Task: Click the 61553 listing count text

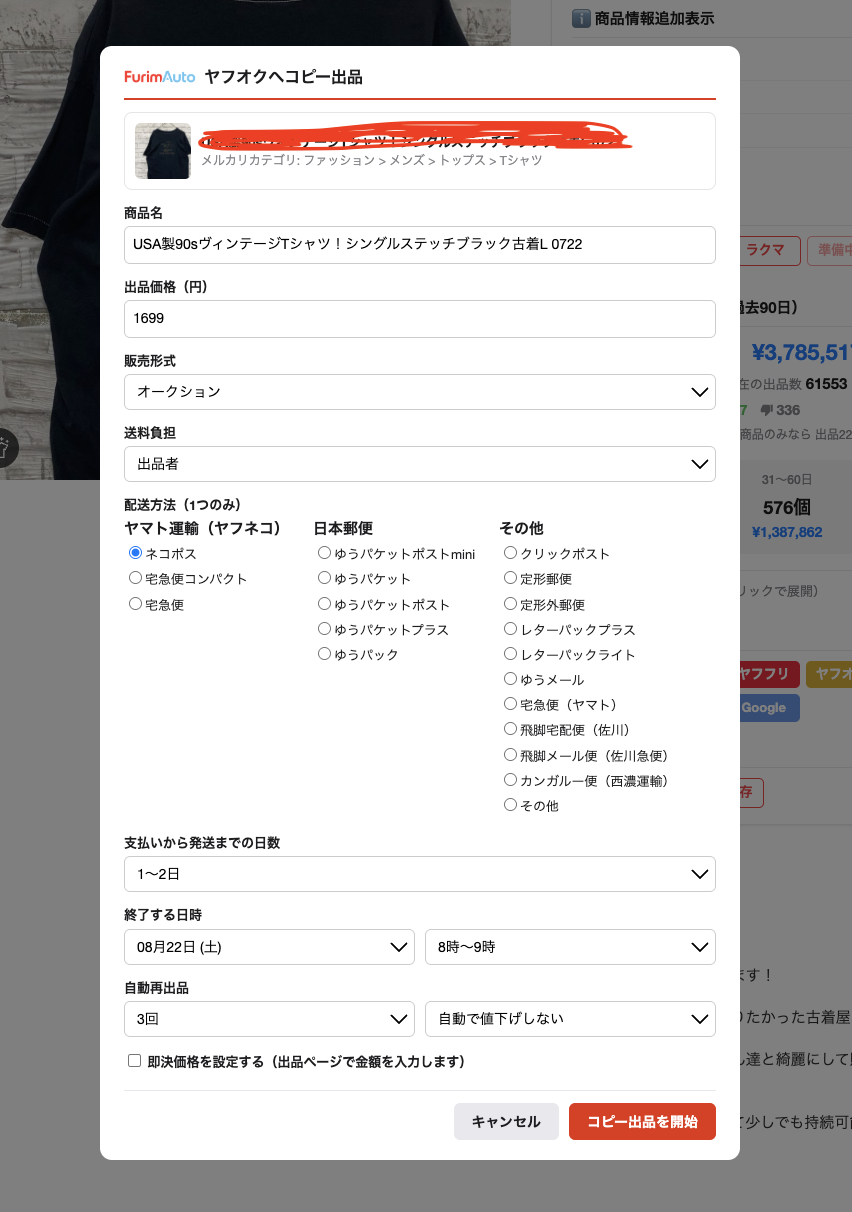Action: tap(826, 384)
